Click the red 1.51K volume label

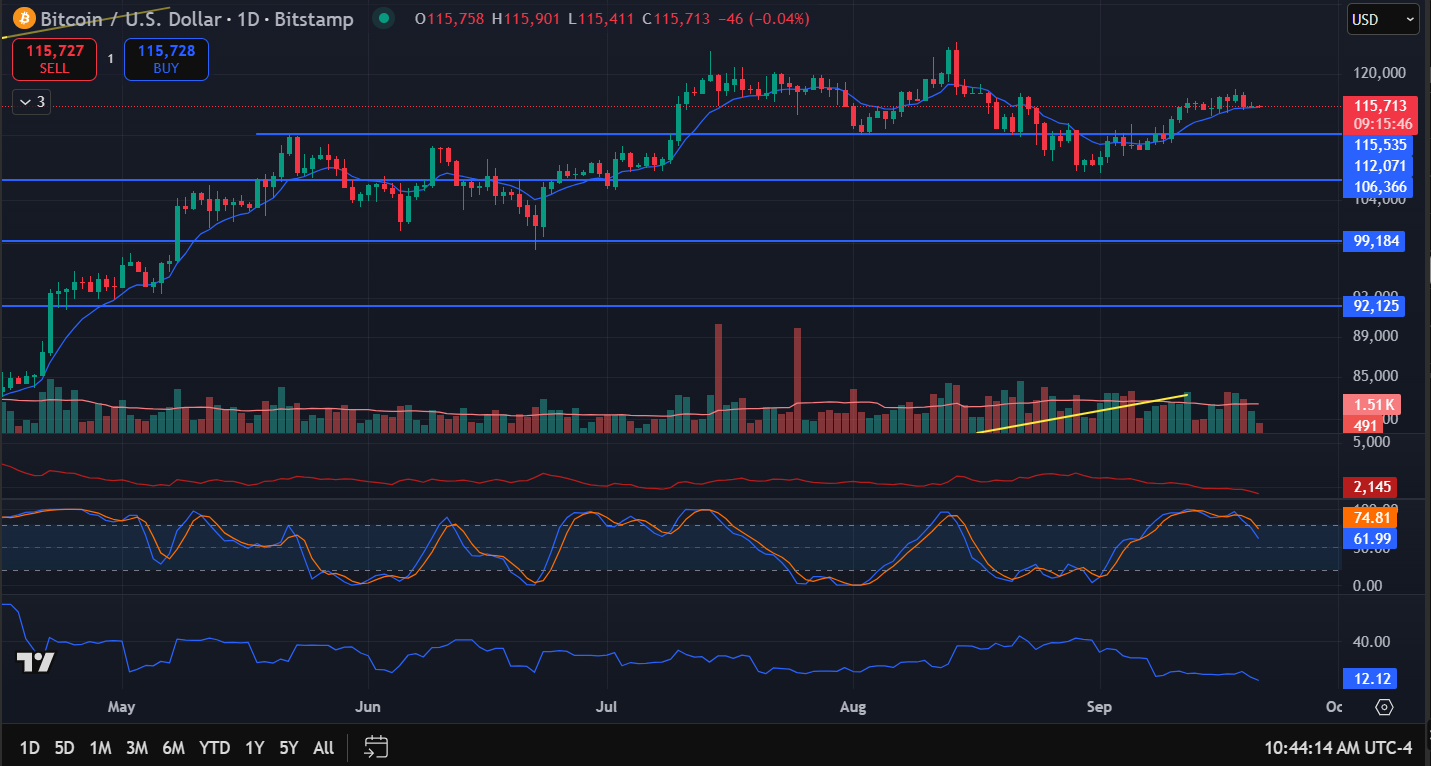pos(1372,404)
